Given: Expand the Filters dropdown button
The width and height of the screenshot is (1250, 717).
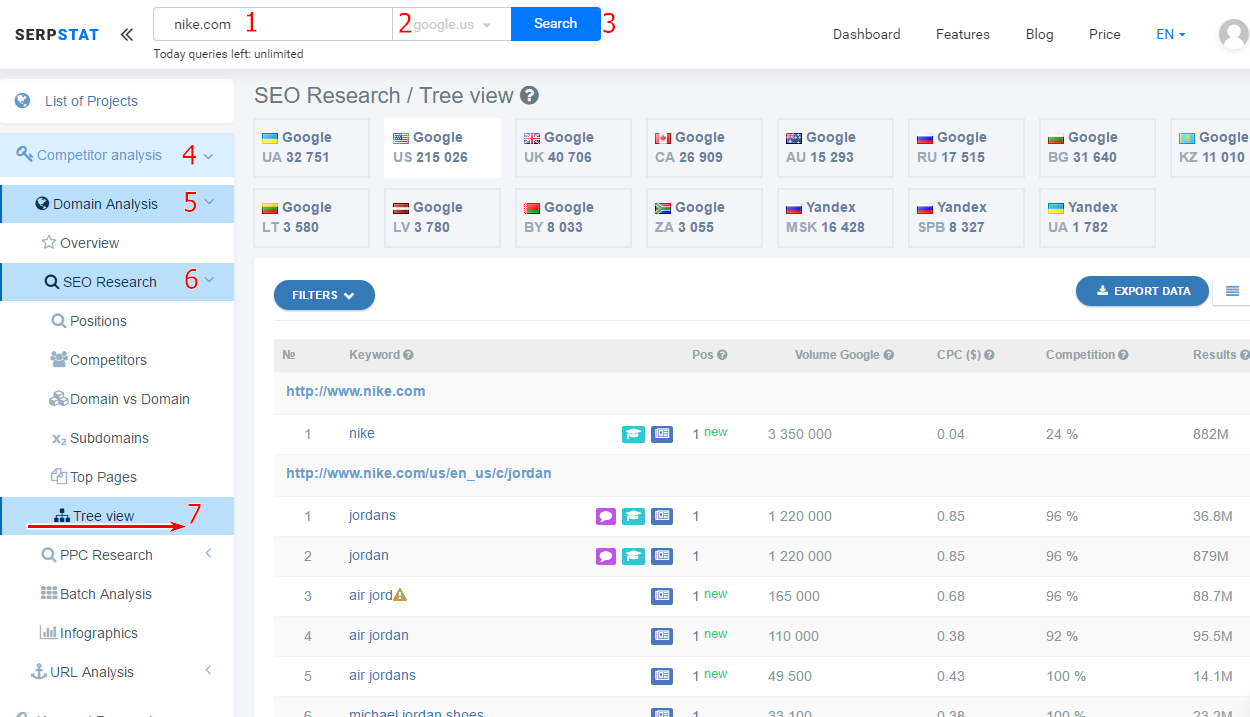Looking at the screenshot, I should tap(324, 295).
